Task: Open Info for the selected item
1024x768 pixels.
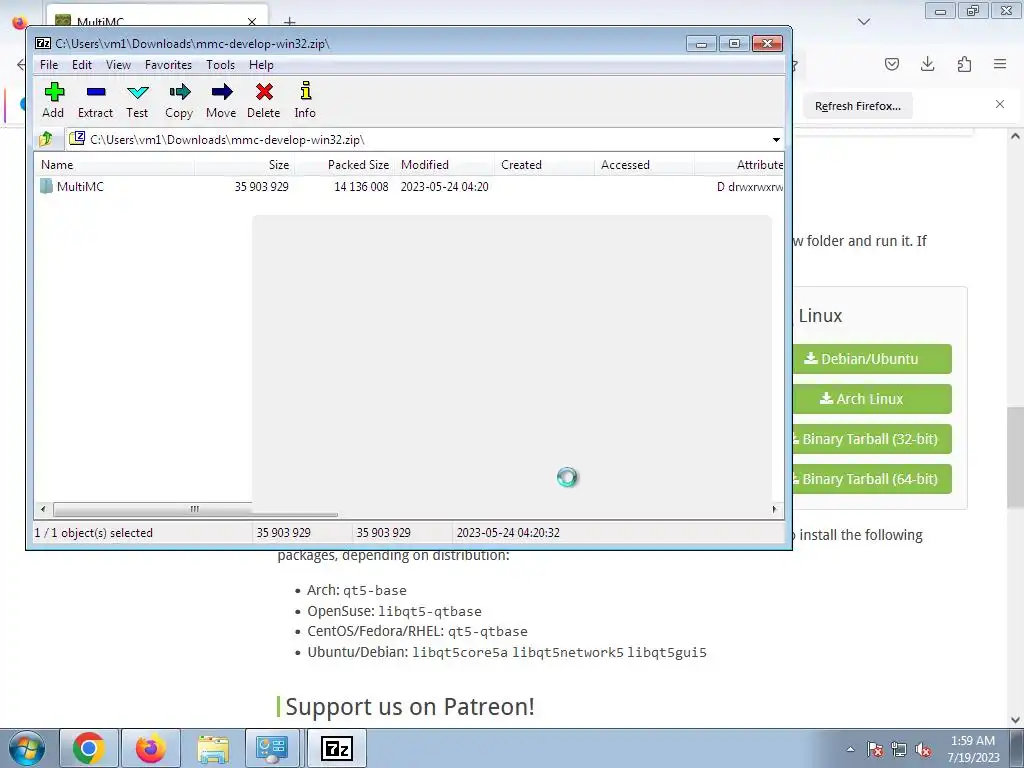Action: click(305, 100)
